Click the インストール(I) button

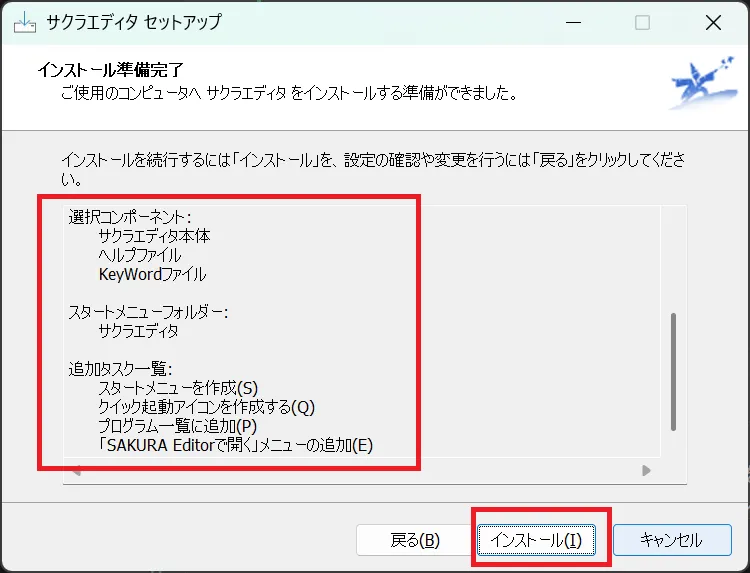point(536,540)
